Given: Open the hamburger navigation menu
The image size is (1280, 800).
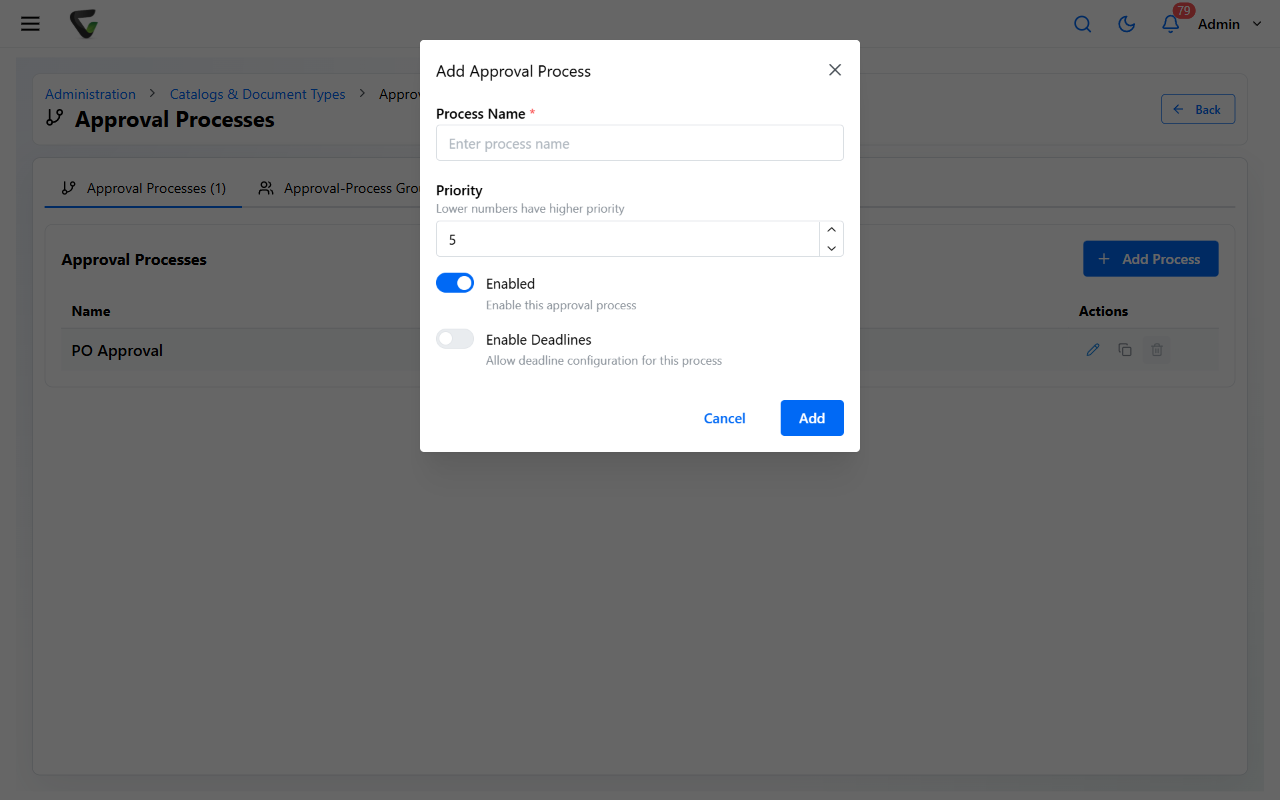Looking at the screenshot, I should (30, 24).
